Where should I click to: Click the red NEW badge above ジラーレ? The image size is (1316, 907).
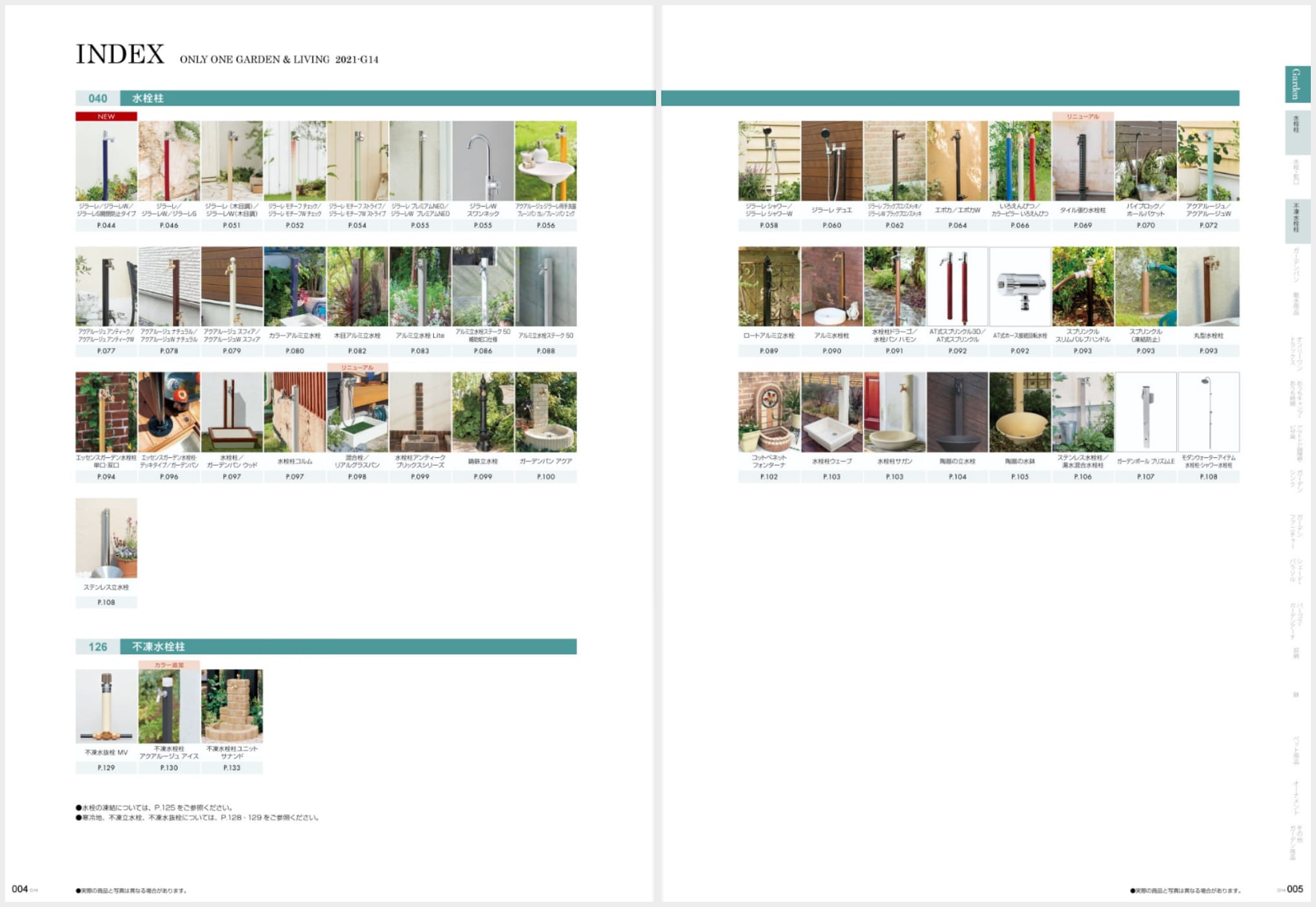tap(106, 117)
